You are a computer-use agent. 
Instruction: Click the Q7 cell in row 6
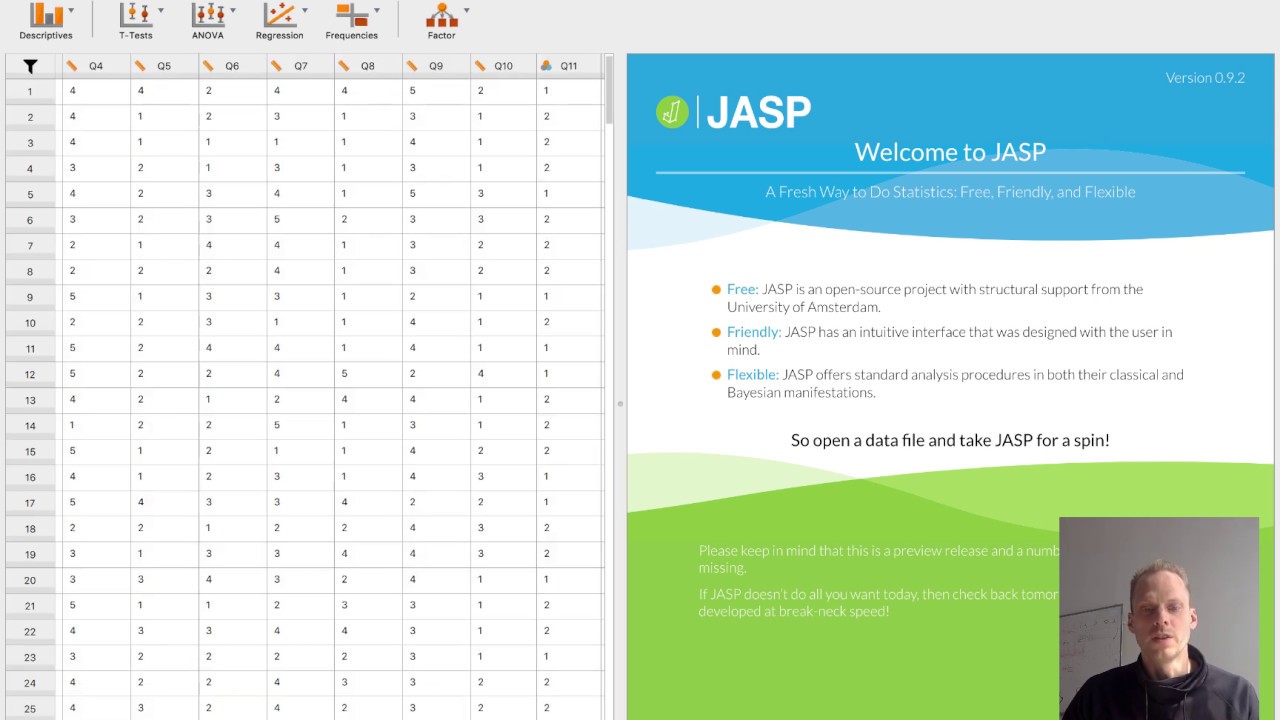pos(301,219)
